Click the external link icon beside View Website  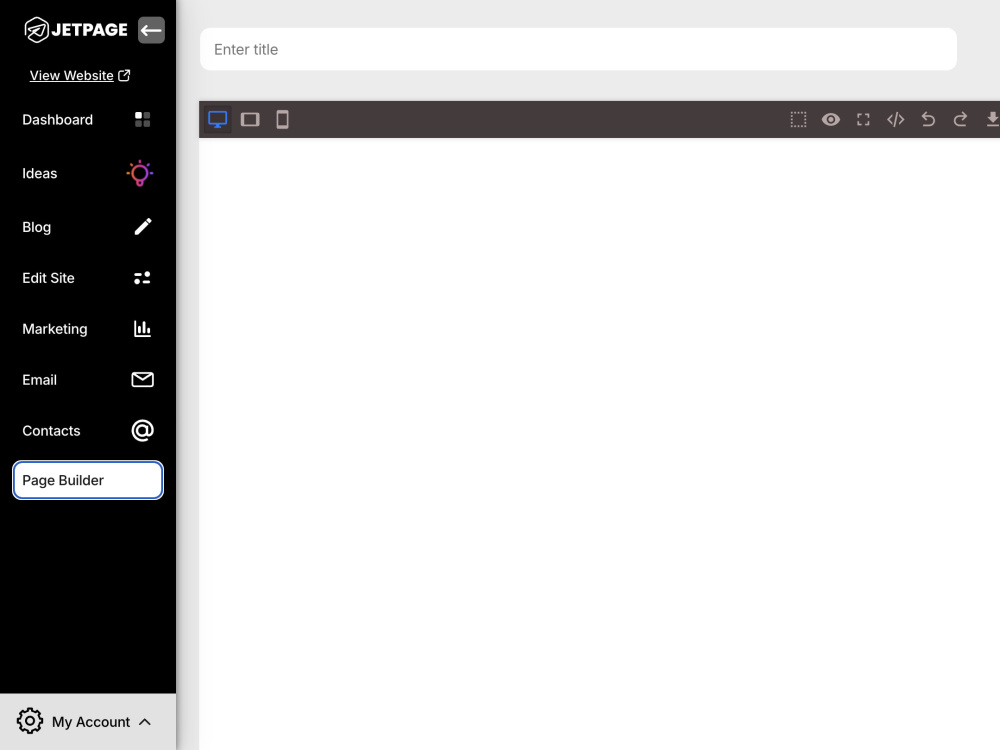pos(124,75)
